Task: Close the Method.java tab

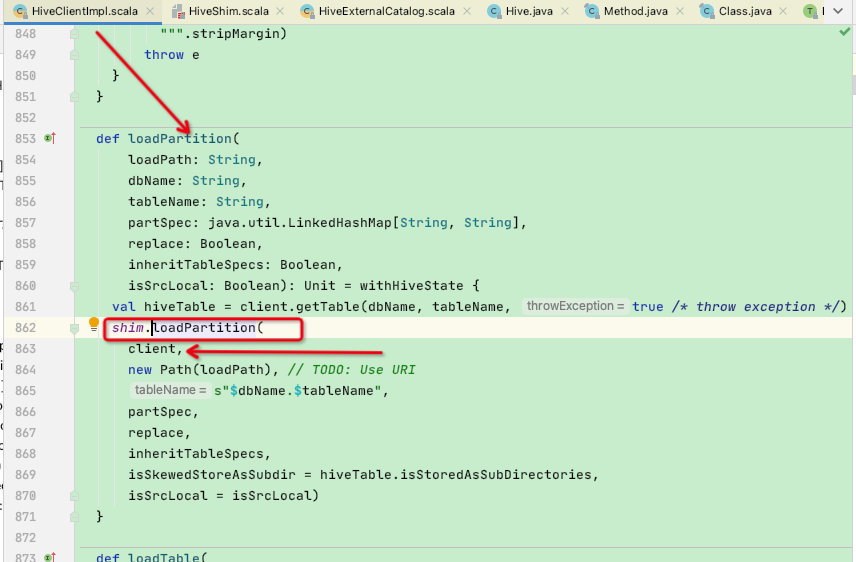Action: [680, 11]
